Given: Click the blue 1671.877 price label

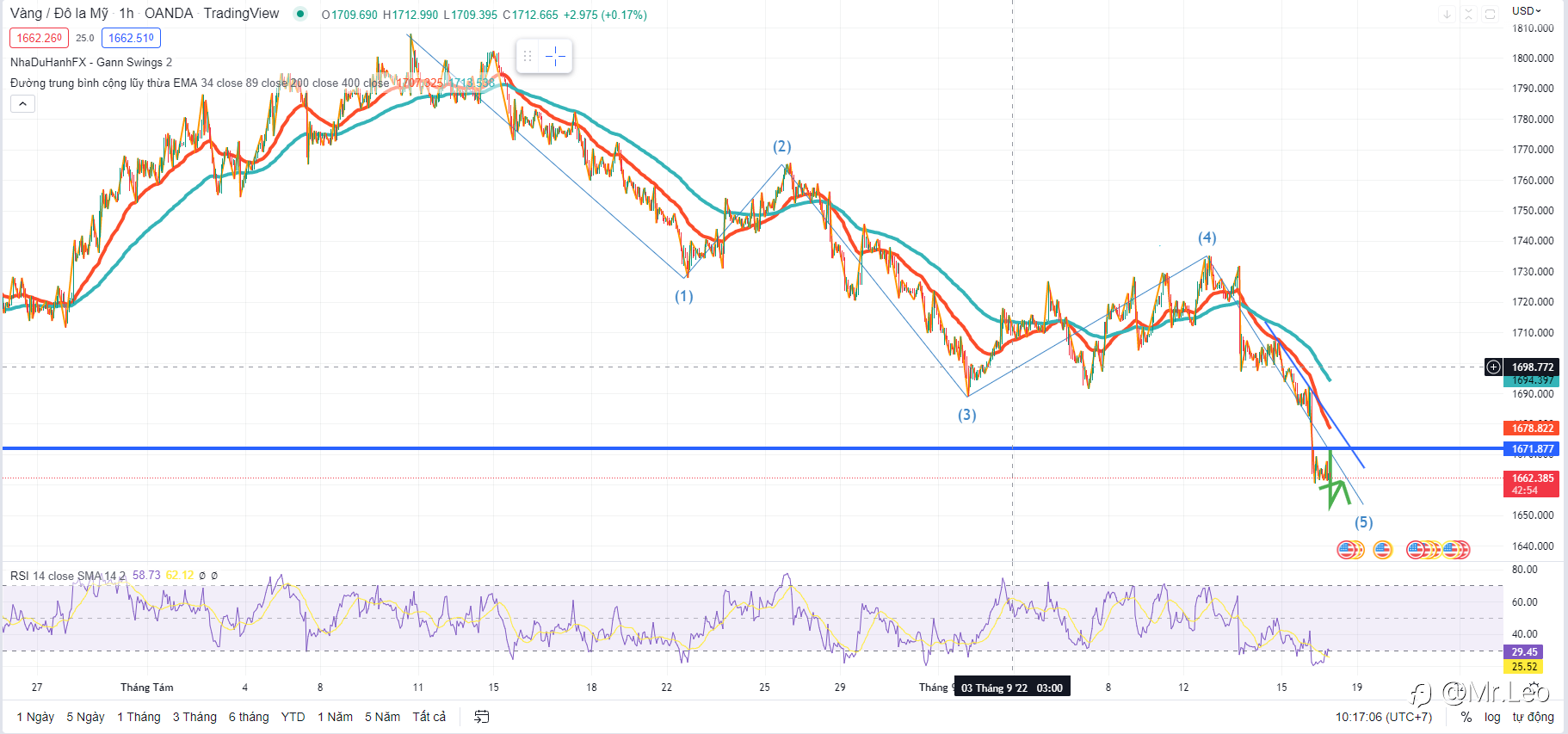Looking at the screenshot, I should point(1532,449).
